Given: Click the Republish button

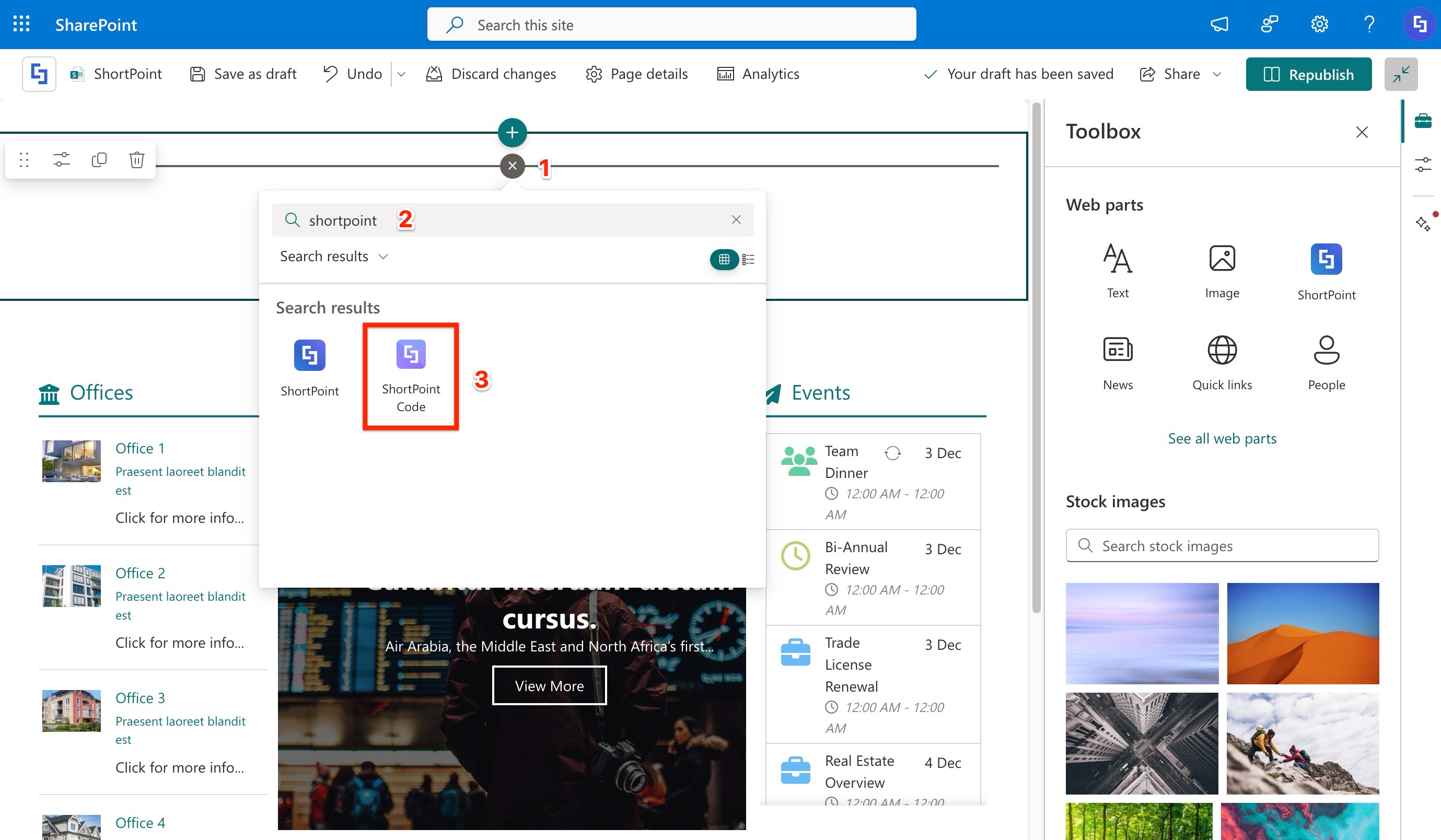Looking at the screenshot, I should click(1308, 74).
